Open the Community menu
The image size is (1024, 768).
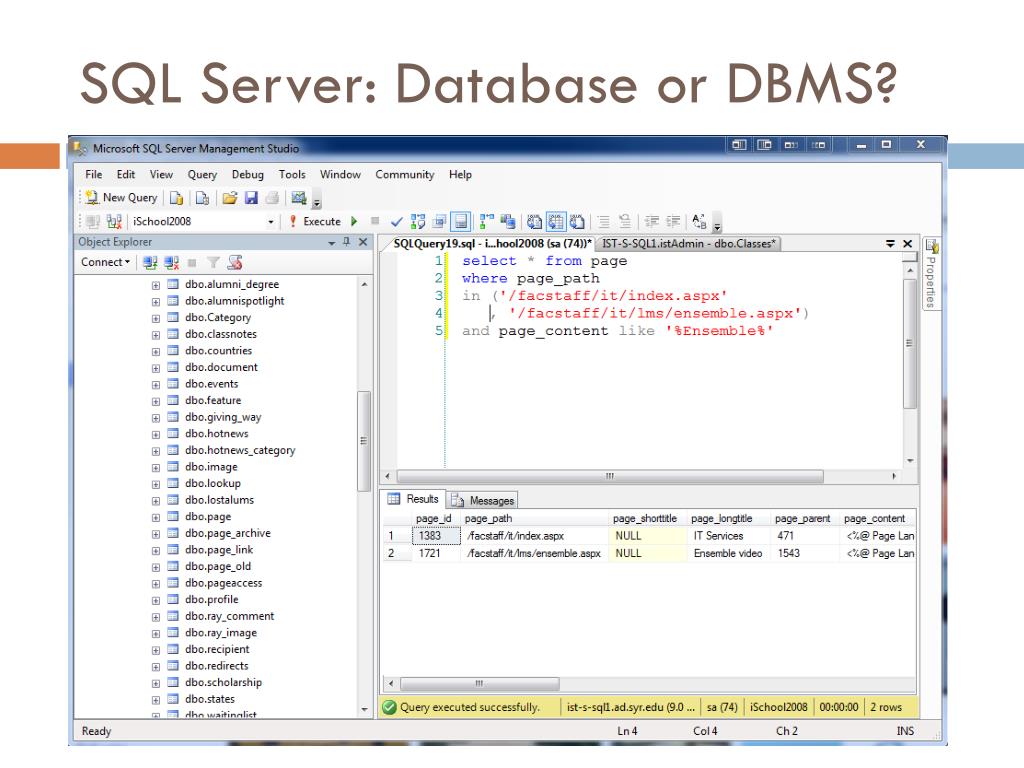tap(404, 174)
